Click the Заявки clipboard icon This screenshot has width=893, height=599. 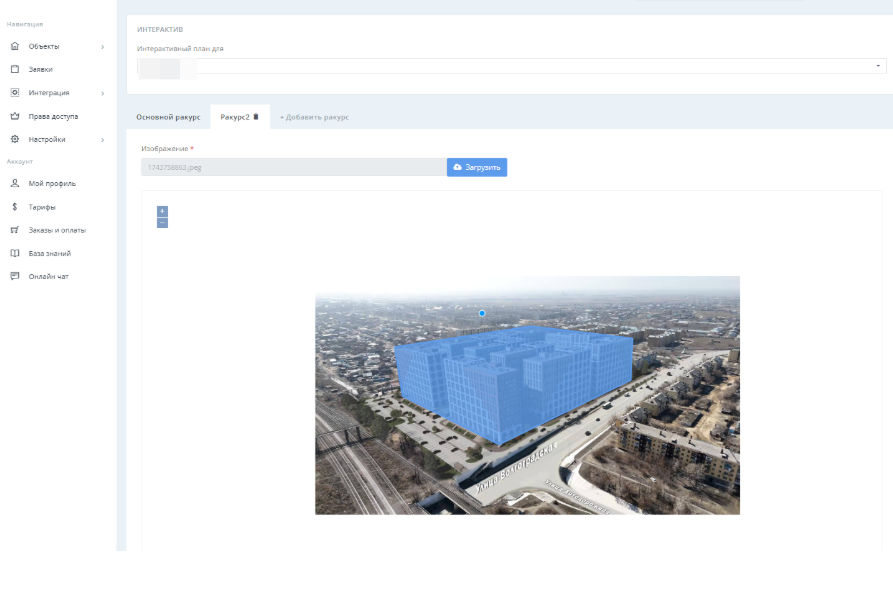[15, 69]
